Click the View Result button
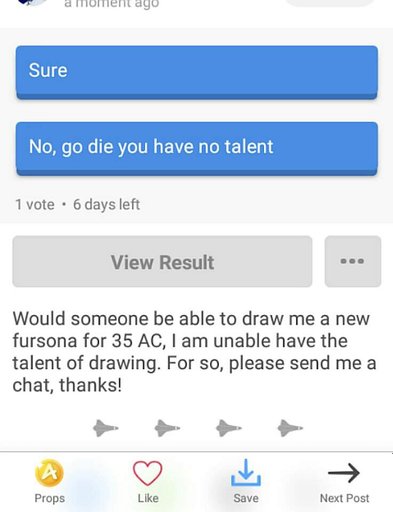 (x=162, y=261)
